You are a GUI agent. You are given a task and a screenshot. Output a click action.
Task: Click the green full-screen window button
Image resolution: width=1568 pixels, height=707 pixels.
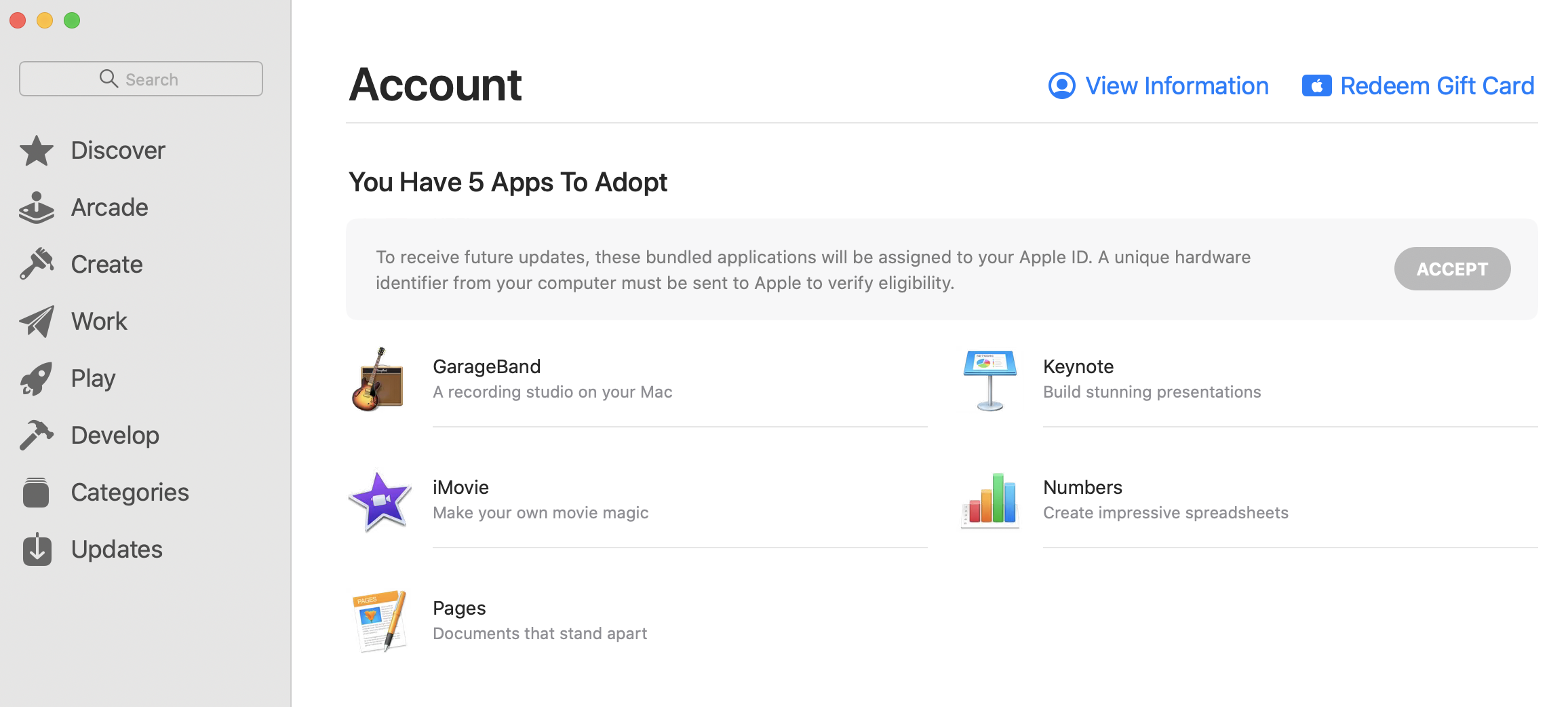point(72,20)
